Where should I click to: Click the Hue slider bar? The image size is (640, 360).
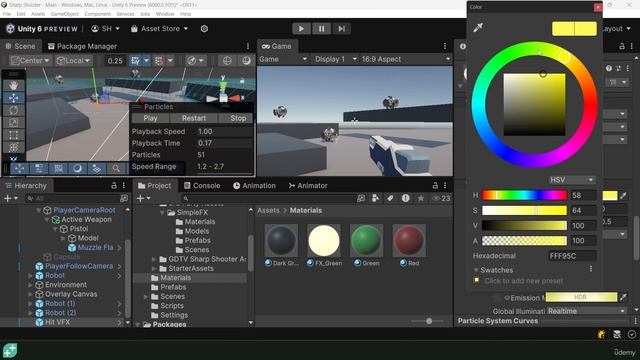point(524,195)
